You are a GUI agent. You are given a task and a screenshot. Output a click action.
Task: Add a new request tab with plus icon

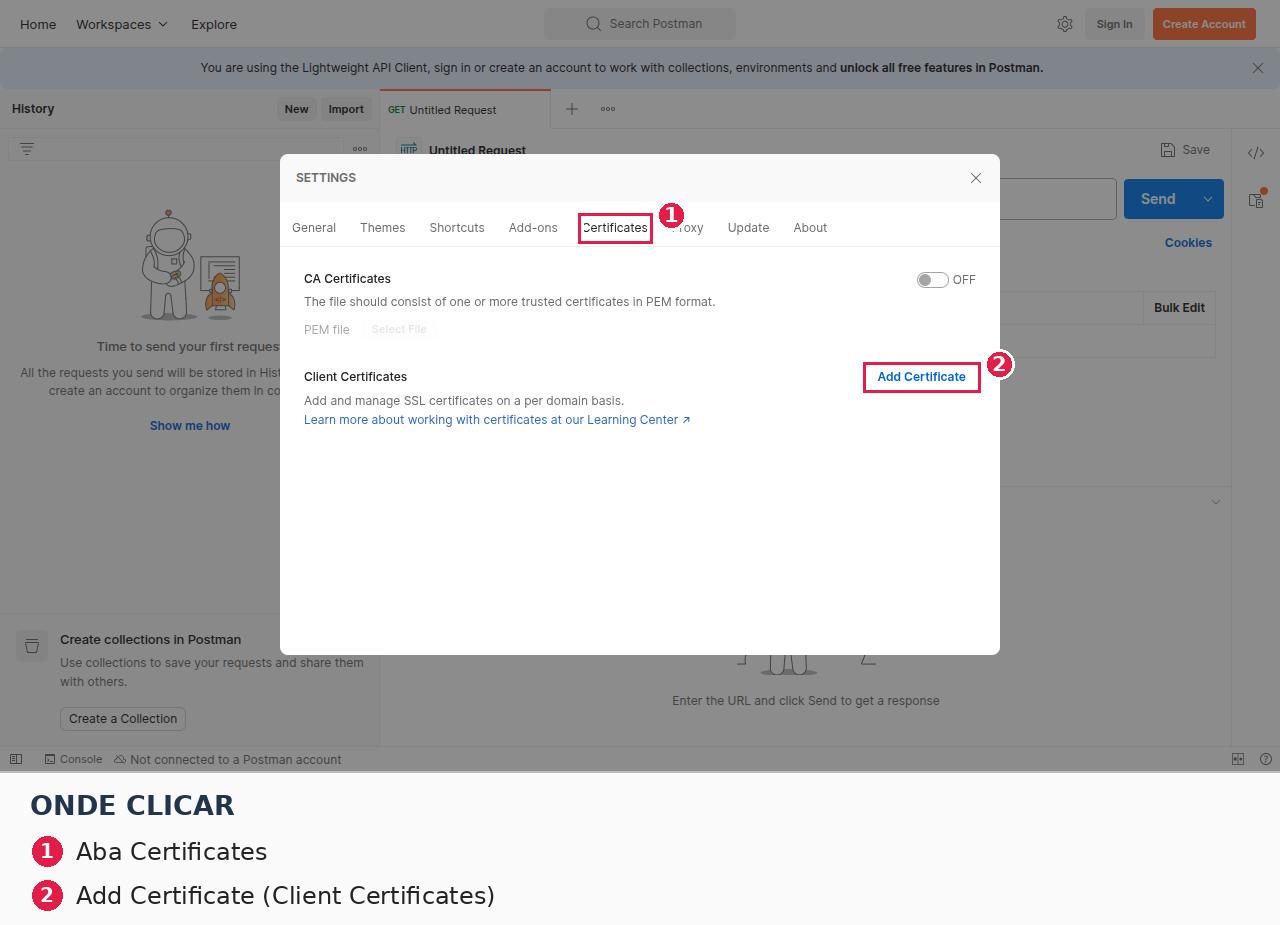point(572,109)
